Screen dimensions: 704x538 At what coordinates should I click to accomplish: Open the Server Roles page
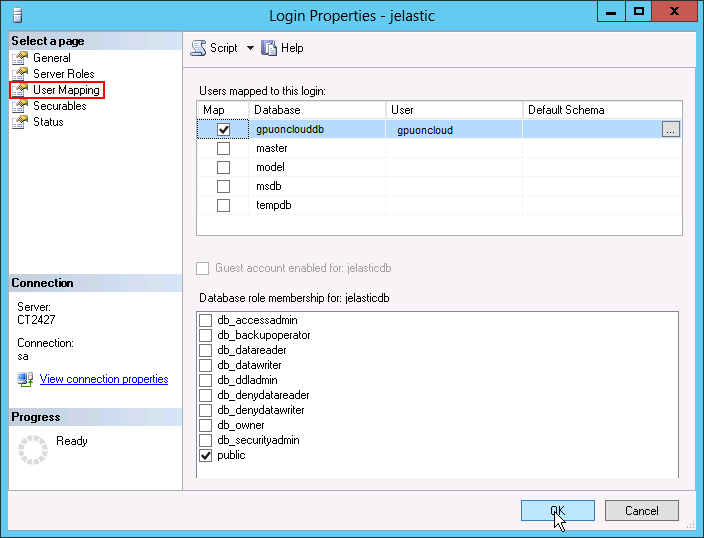(x=63, y=74)
